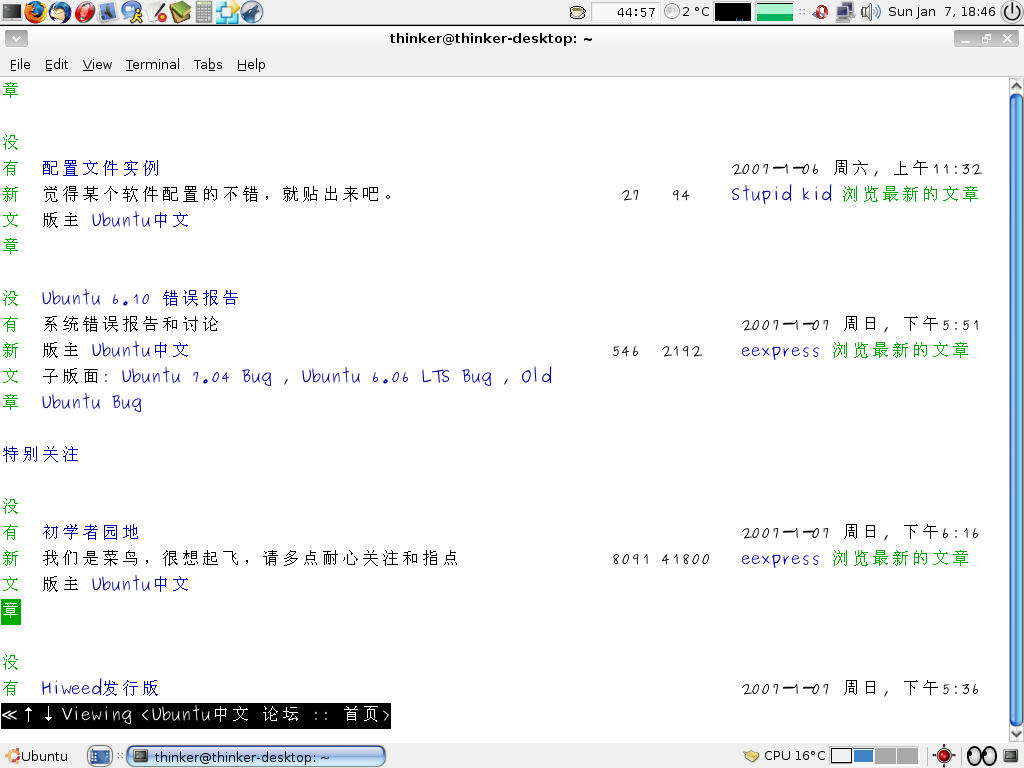This screenshot has height=768, width=1024.
Task: Click the description 系统错误报告和讨论
Action: [x=131, y=325]
